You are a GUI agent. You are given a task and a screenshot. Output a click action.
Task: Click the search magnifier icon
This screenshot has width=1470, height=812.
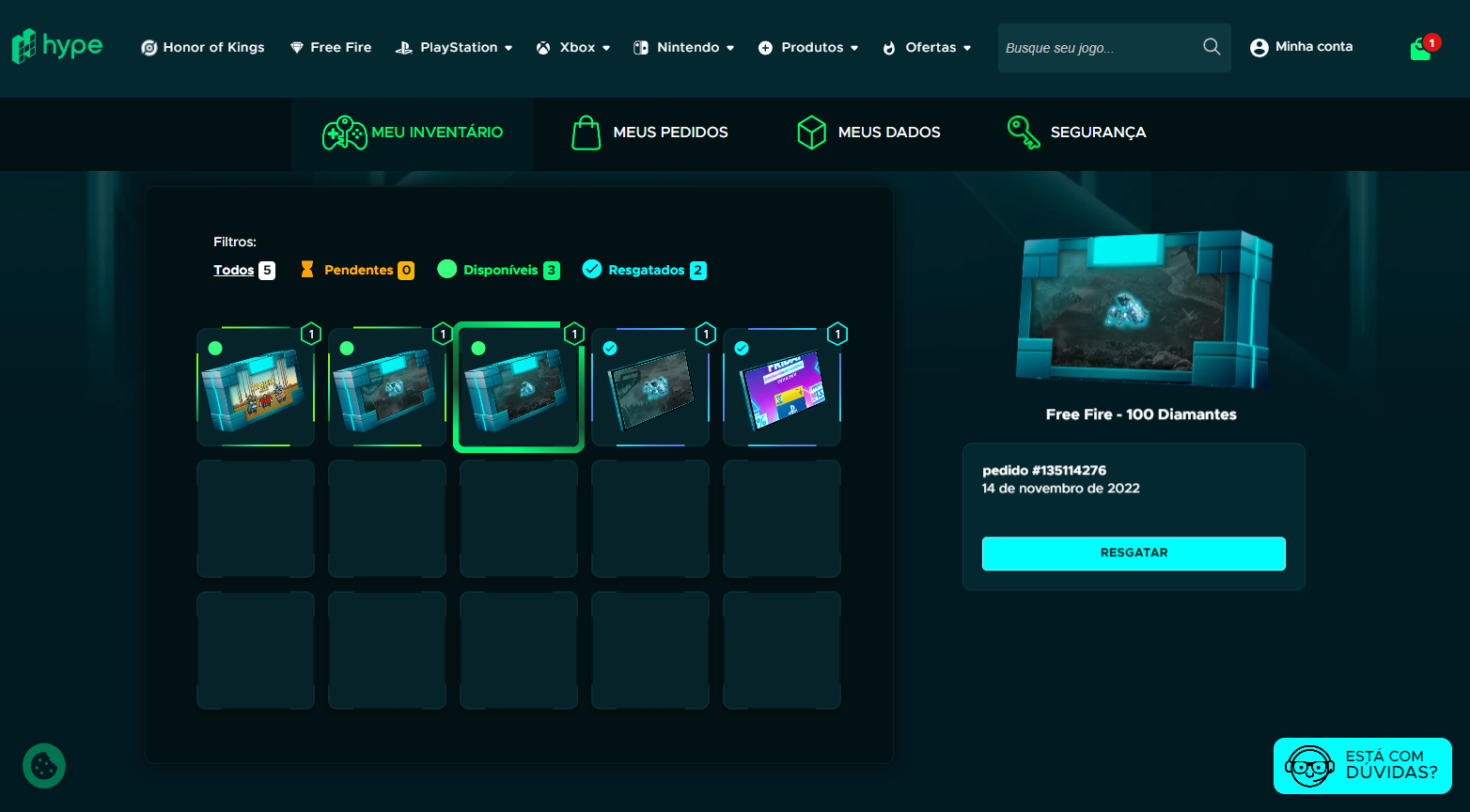click(1212, 47)
